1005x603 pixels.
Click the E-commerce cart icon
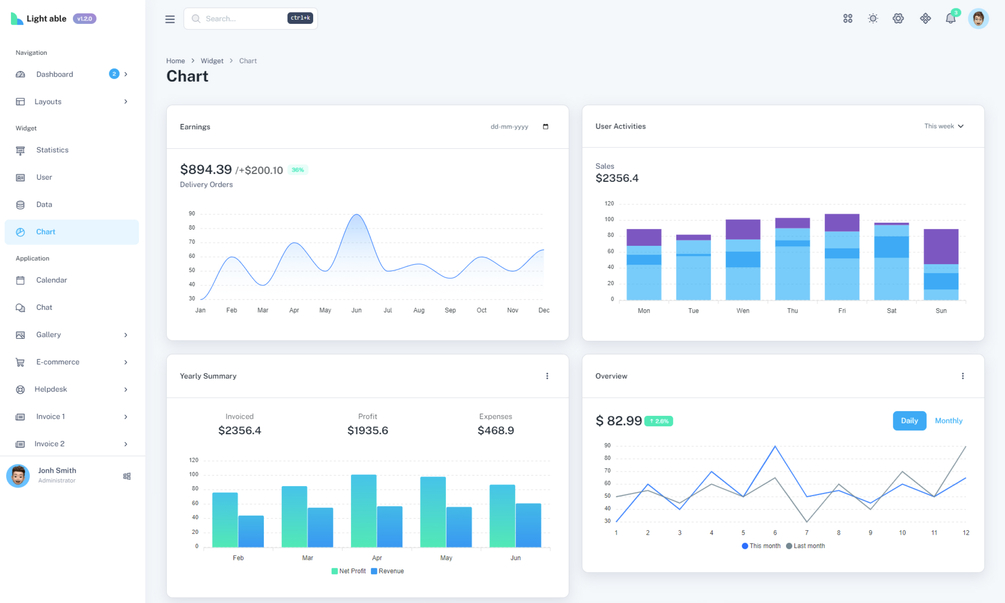point(21,362)
